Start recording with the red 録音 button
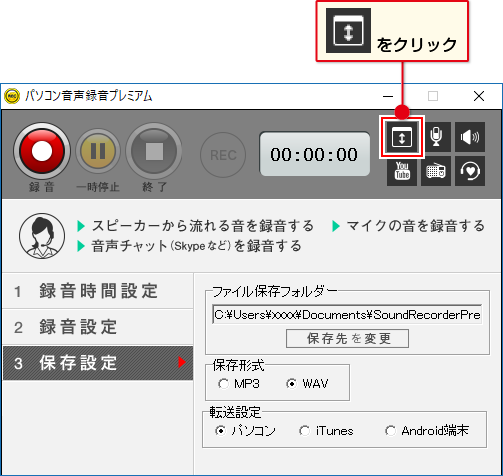The height and width of the screenshot is (476, 503). [x=42, y=151]
